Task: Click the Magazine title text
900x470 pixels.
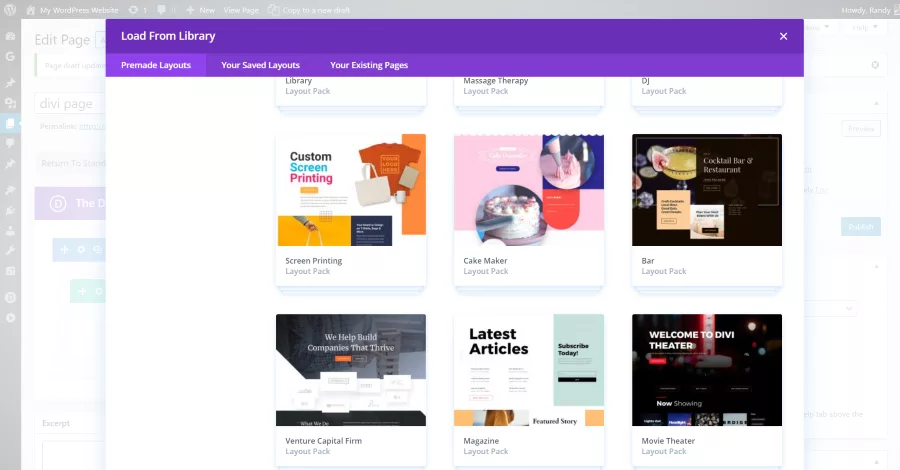Action: (481, 441)
